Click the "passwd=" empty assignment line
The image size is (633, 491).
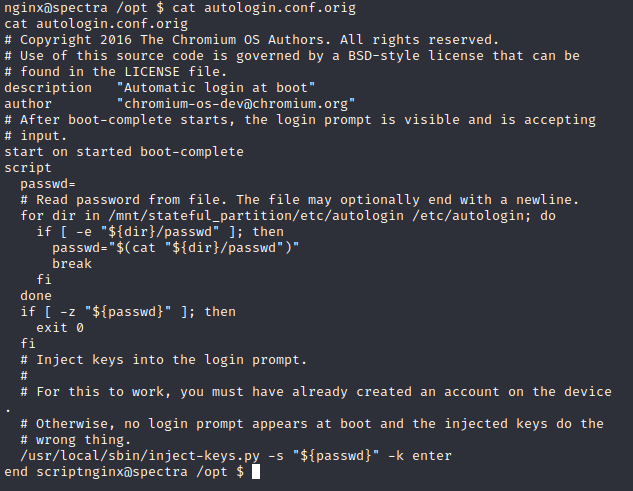[x=48, y=184]
